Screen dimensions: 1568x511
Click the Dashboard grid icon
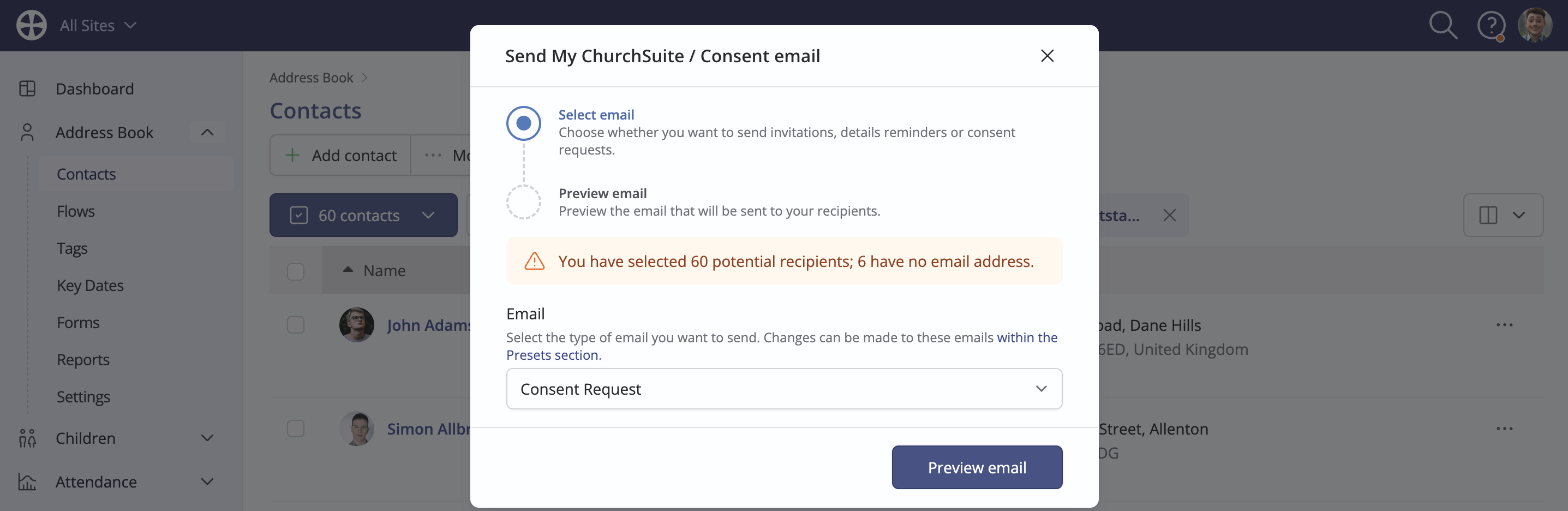point(27,89)
